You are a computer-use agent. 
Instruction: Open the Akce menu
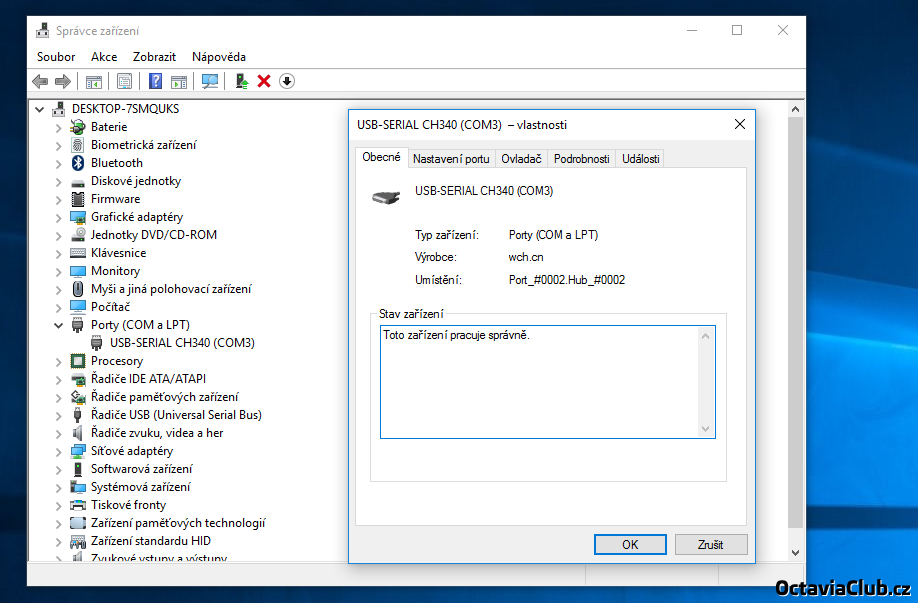104,57
